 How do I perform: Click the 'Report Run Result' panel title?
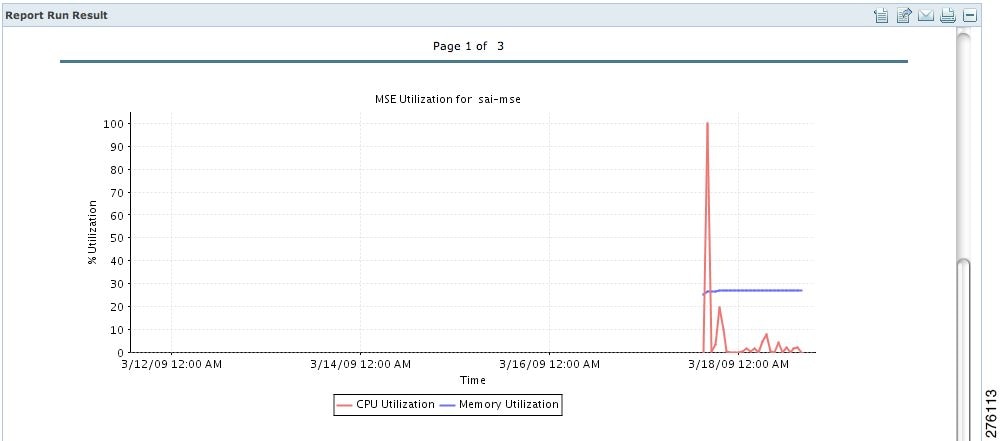point(56,15)
